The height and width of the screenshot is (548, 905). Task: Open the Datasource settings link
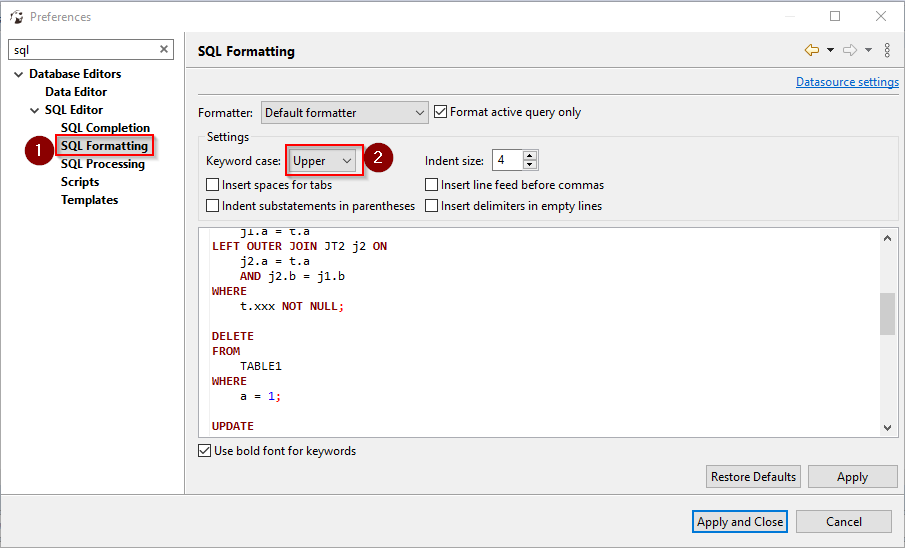pyautogui.click(x=847, y=82)
